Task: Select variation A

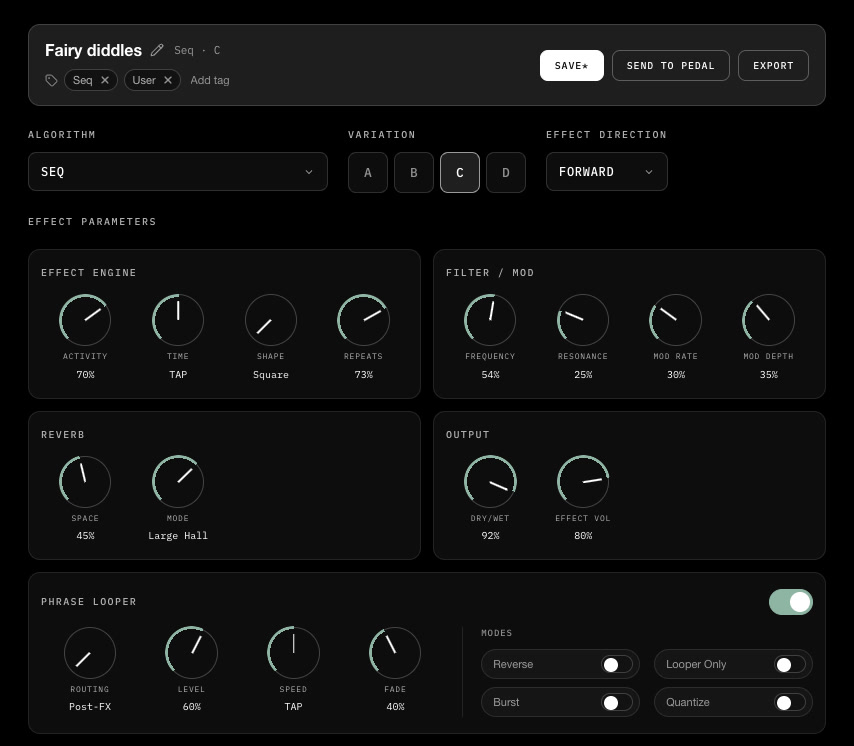Action: coord(368,173)
